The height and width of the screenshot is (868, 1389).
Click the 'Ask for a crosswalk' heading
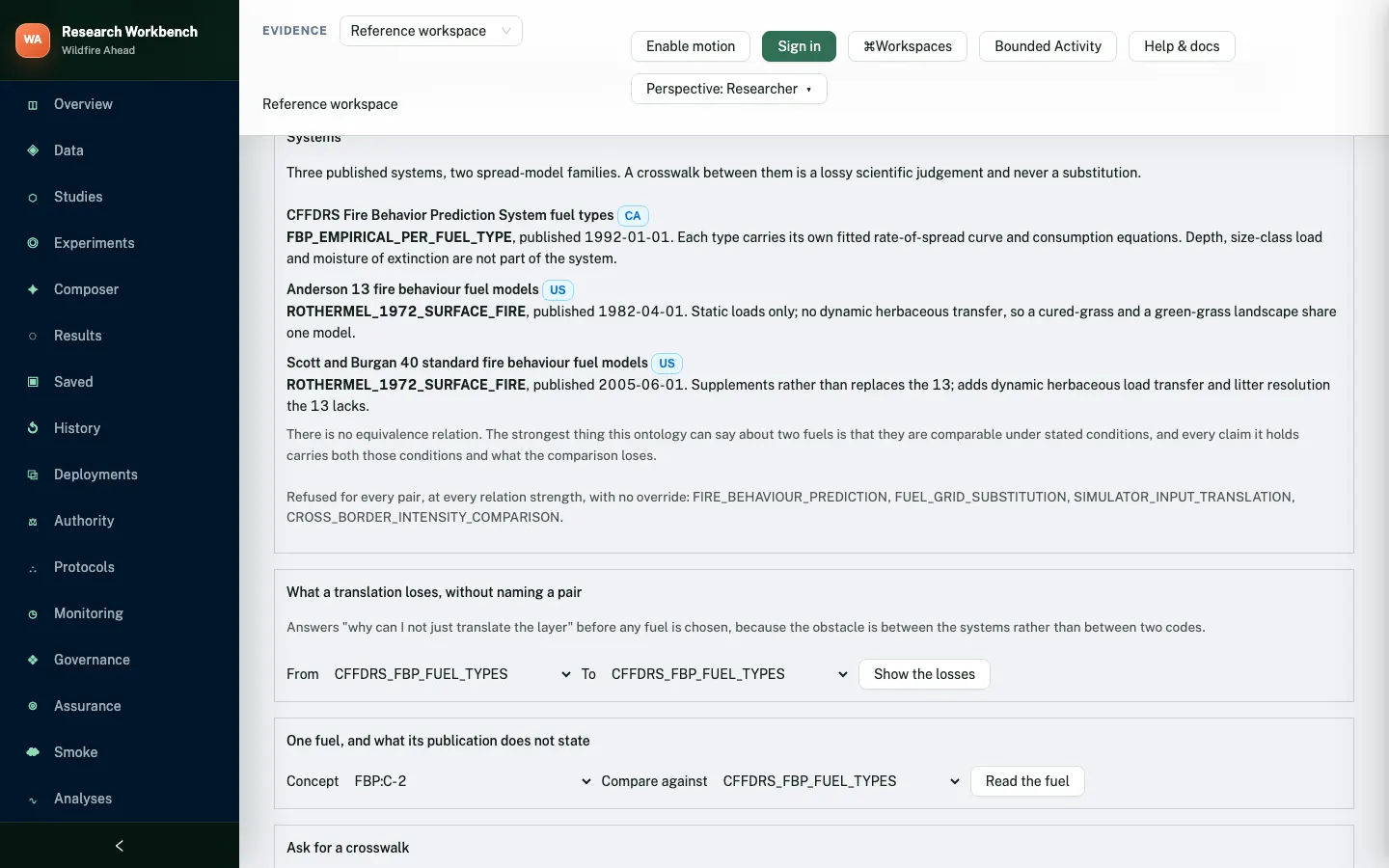347,848
